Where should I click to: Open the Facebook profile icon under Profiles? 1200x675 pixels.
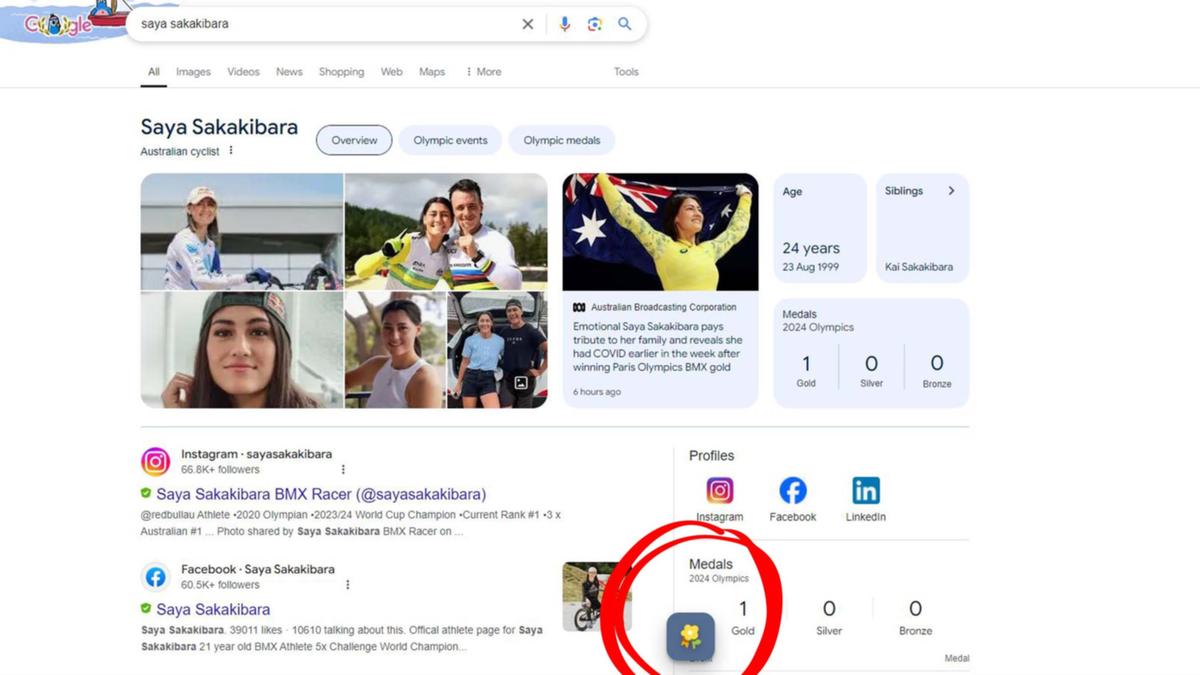click(x=793, y=491)
